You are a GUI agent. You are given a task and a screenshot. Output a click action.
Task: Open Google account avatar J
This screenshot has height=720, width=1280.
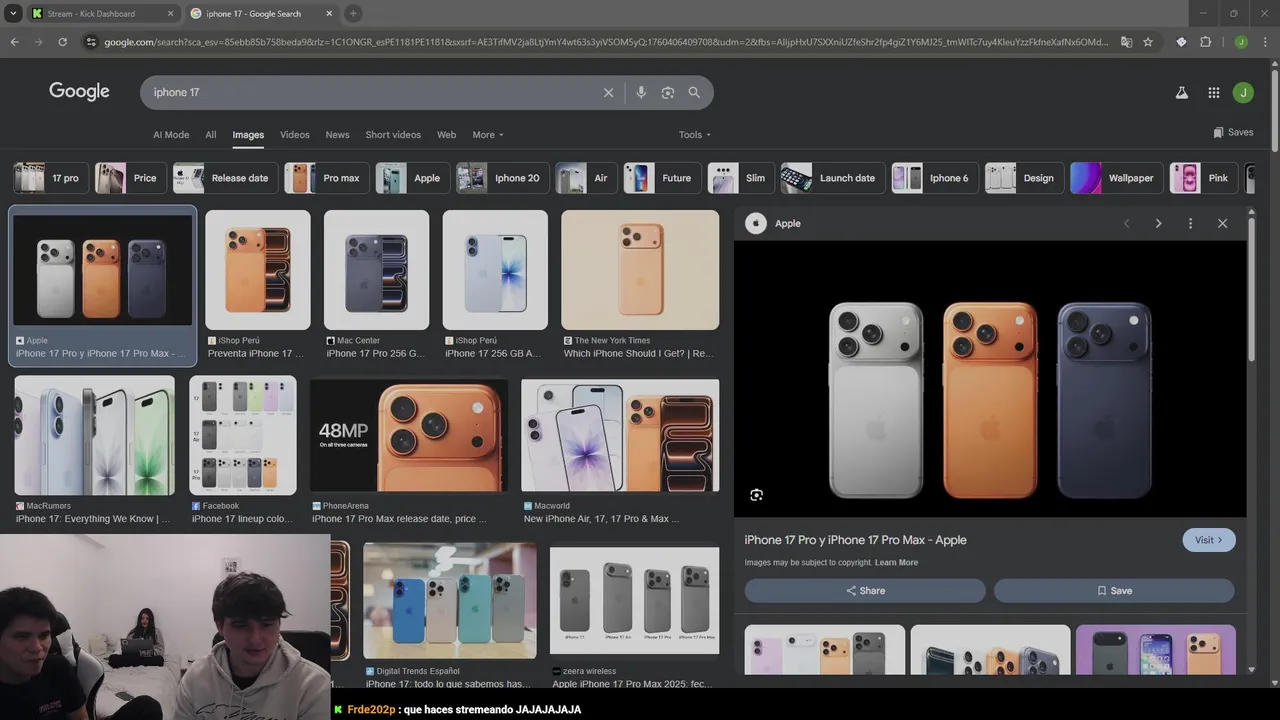[x=1243, y=92]
